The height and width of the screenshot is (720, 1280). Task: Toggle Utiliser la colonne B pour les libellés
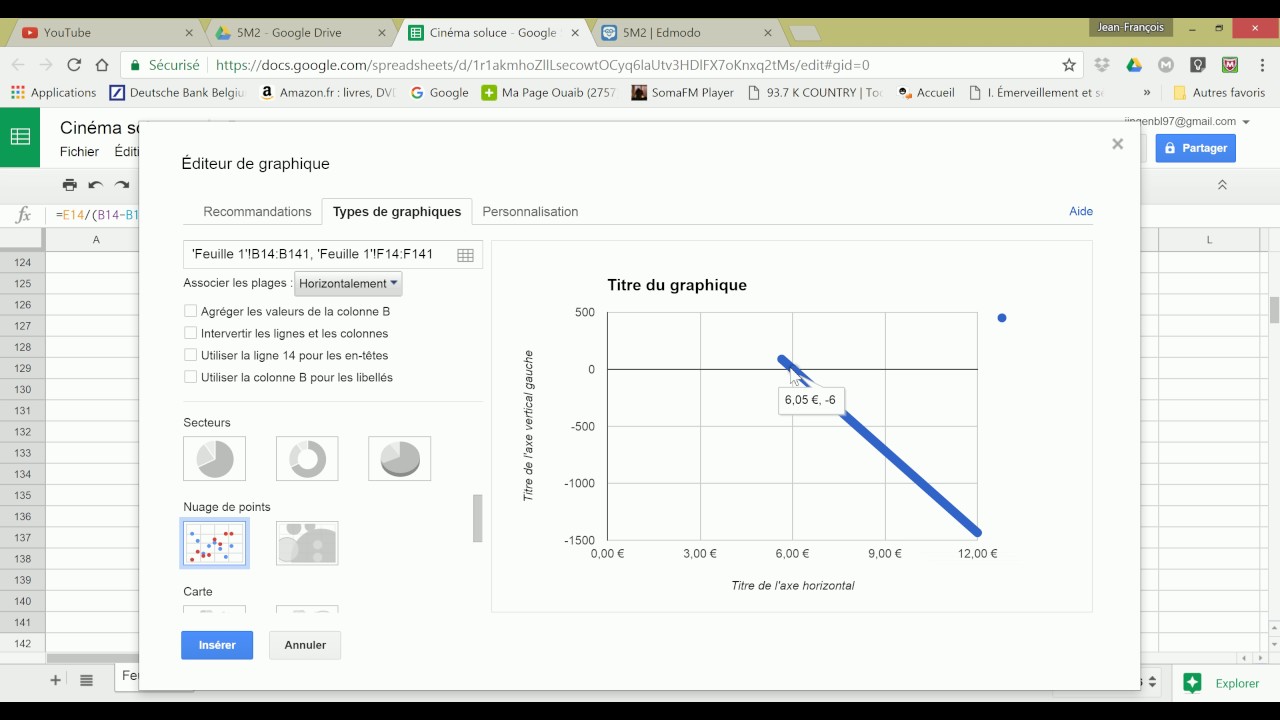190,377
